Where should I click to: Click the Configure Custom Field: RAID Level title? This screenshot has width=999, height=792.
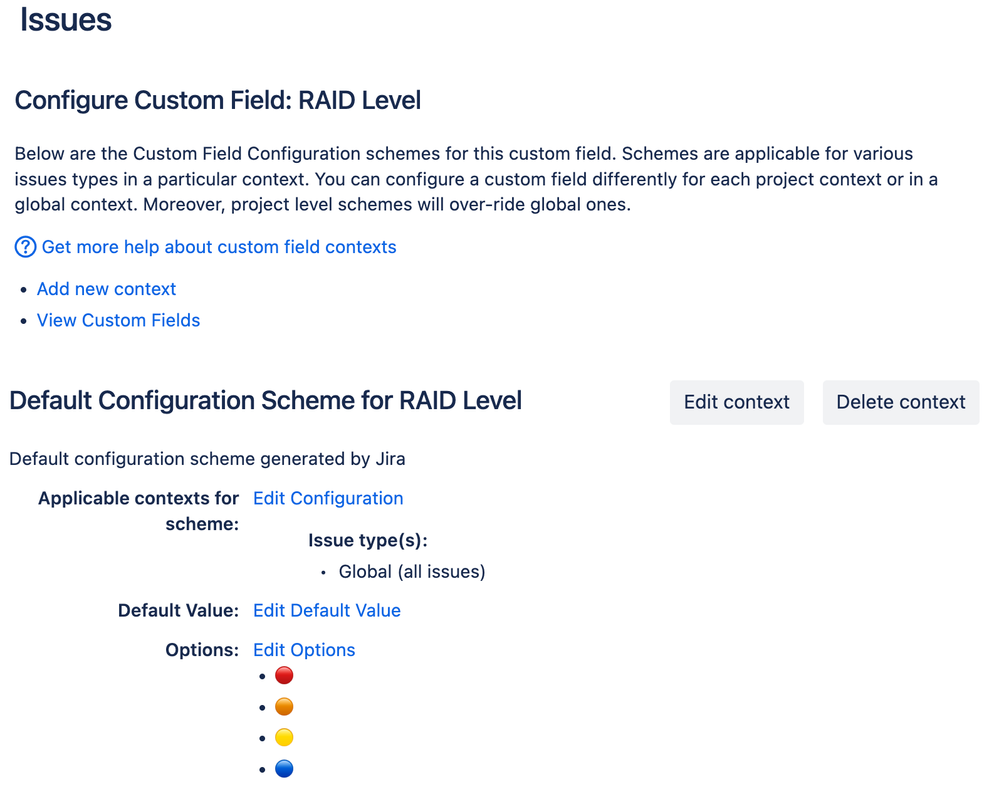coord(217,100)
